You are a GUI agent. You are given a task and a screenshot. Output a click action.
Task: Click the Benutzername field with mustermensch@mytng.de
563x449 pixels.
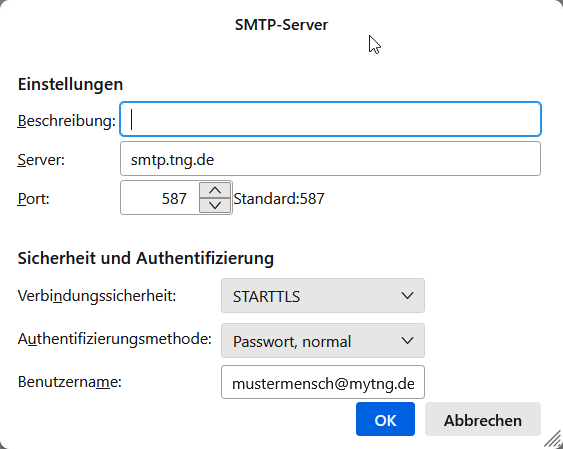click(323, 382)
